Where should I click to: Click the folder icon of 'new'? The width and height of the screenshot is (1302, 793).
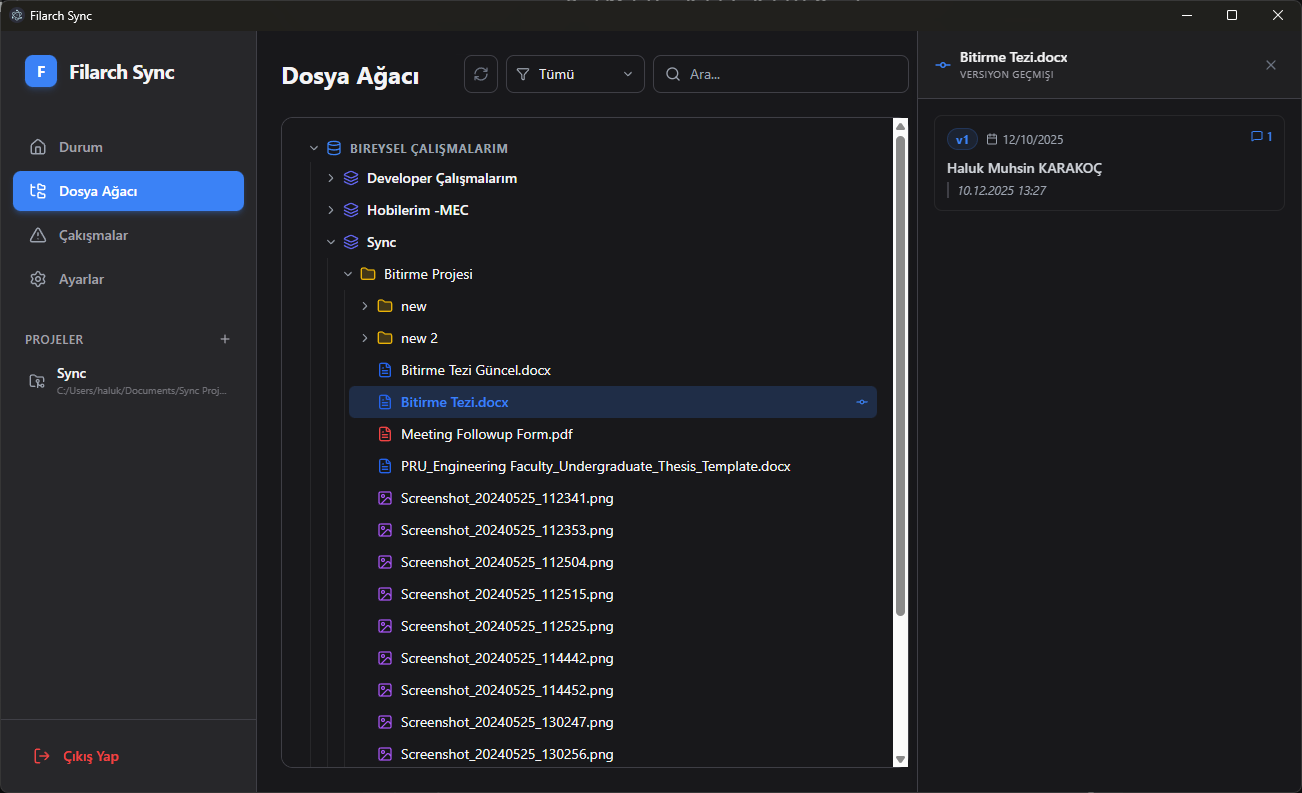coord(385,306)
